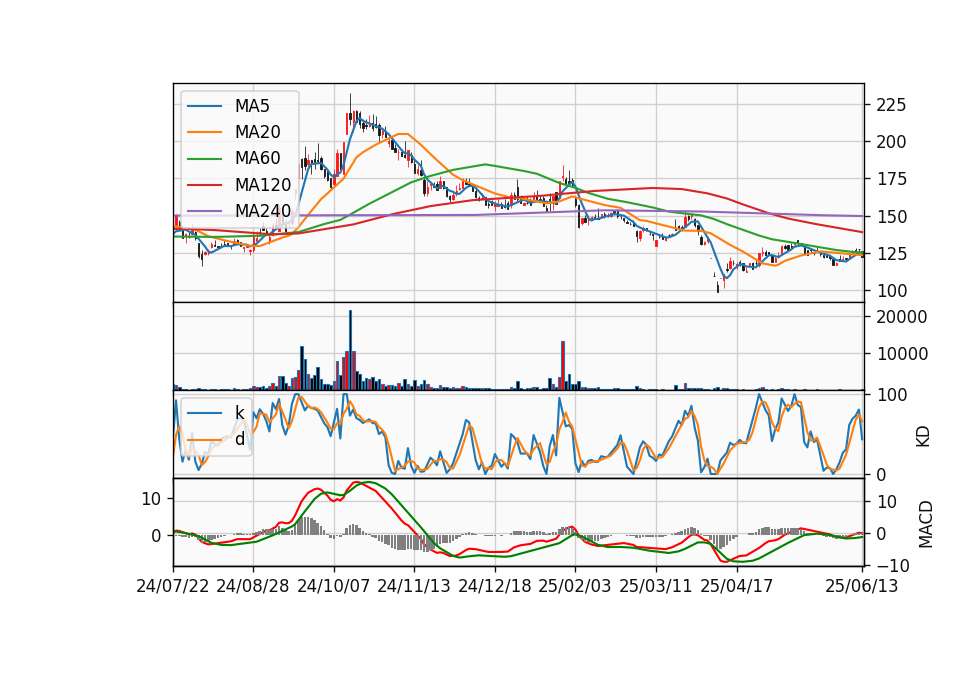This screenshot has height=690, width=960.
Task: Click the 25/02/03 date label
Action: (x=575, y=586)
